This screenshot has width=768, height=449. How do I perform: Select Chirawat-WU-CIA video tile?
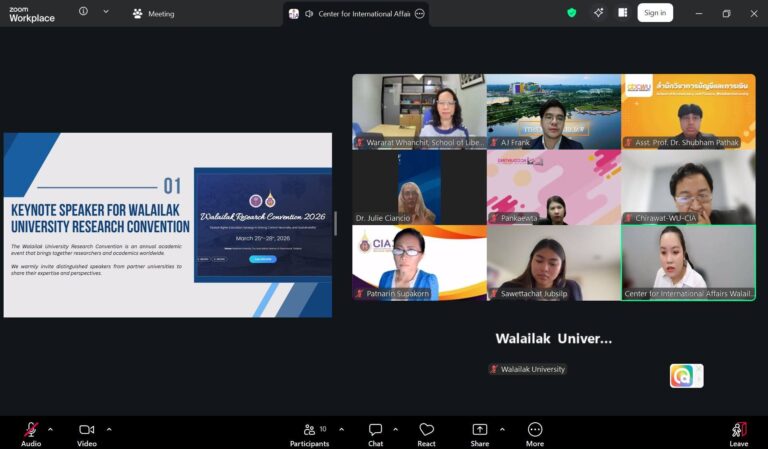coord(688,188)
